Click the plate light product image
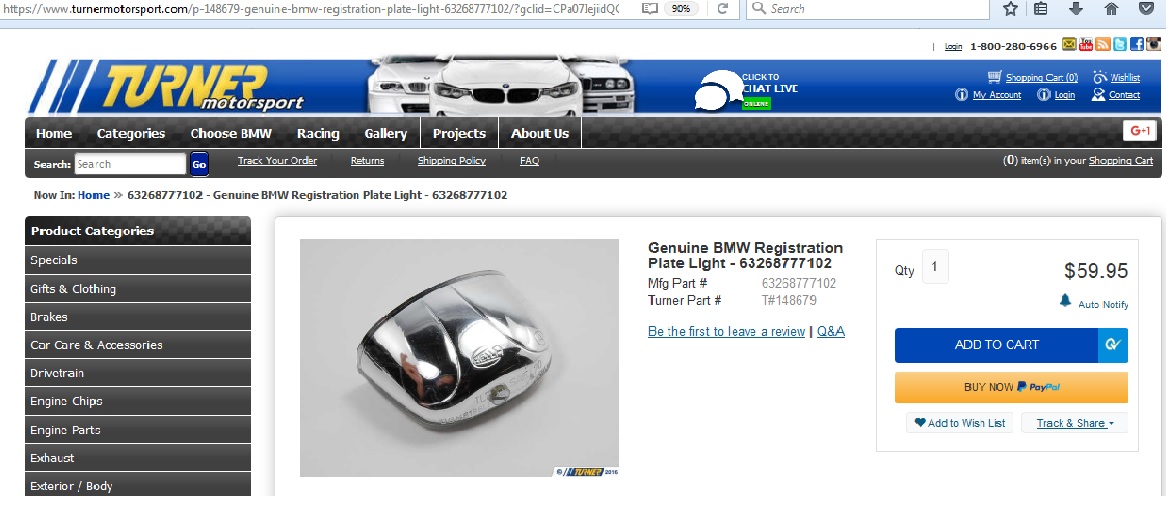Viewport: 1170px width, 508px height. [x=459, y=358]
